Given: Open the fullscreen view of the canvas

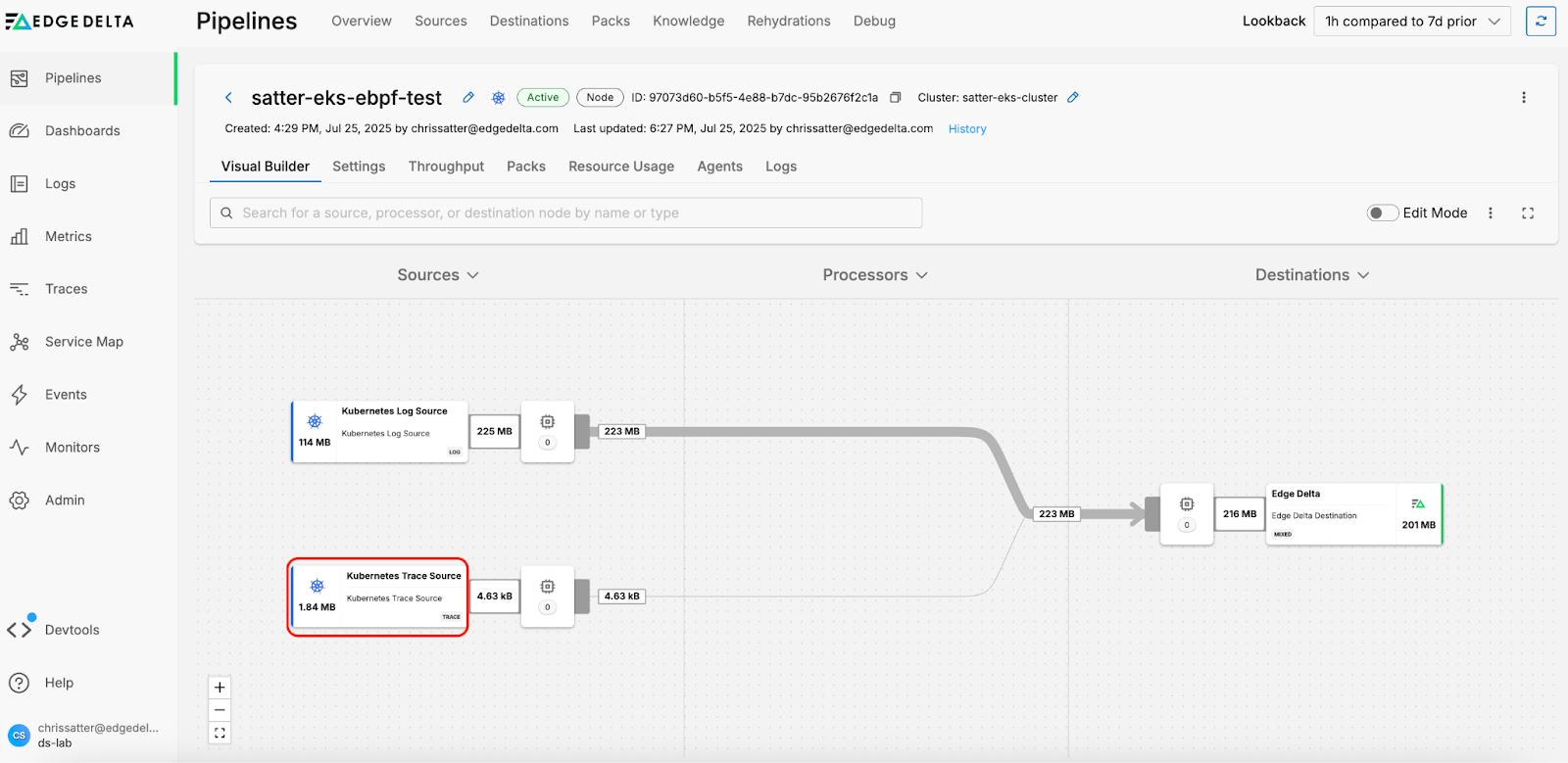Looking at the screenshot, I should pos(1527,213).
